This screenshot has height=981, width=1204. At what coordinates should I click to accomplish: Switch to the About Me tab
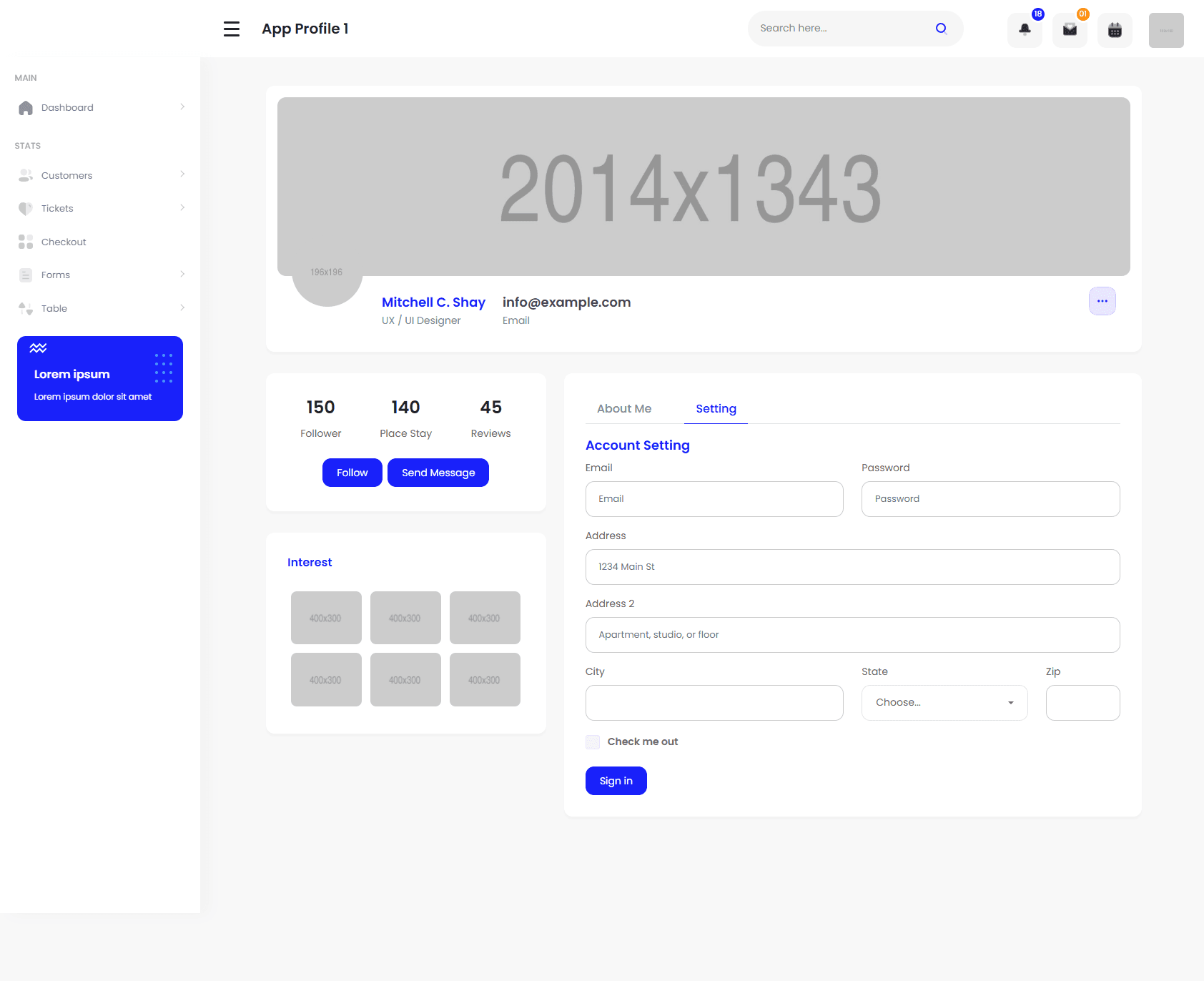[624, 408]
